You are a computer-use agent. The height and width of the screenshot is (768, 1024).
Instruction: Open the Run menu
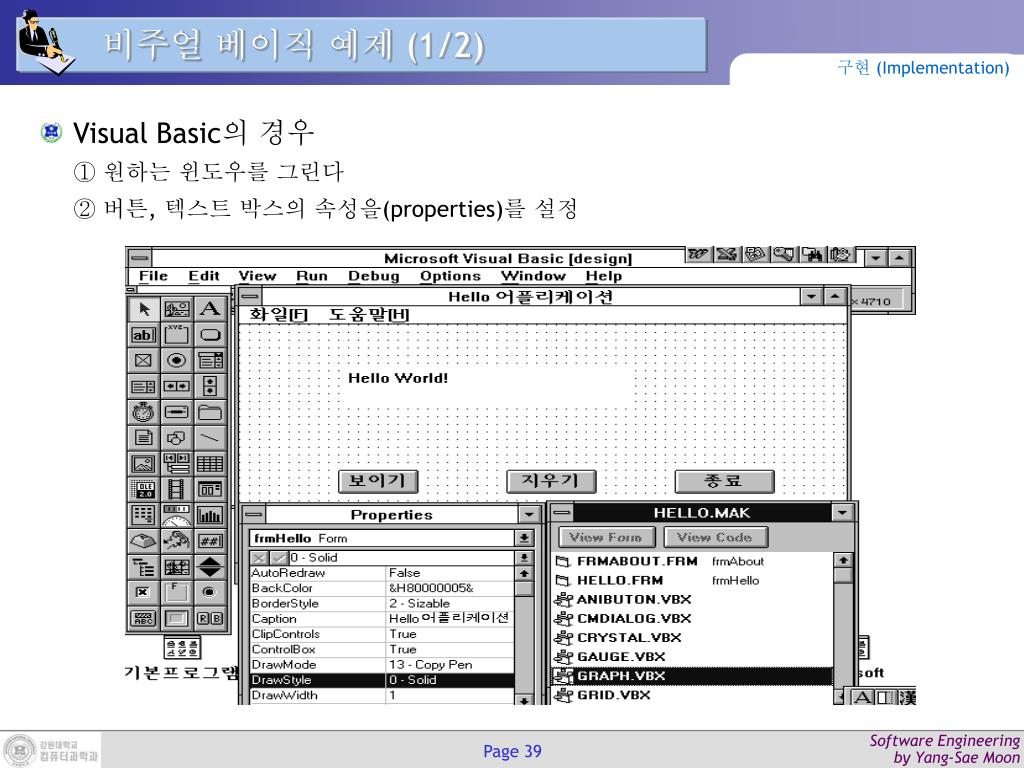[312, 276]
